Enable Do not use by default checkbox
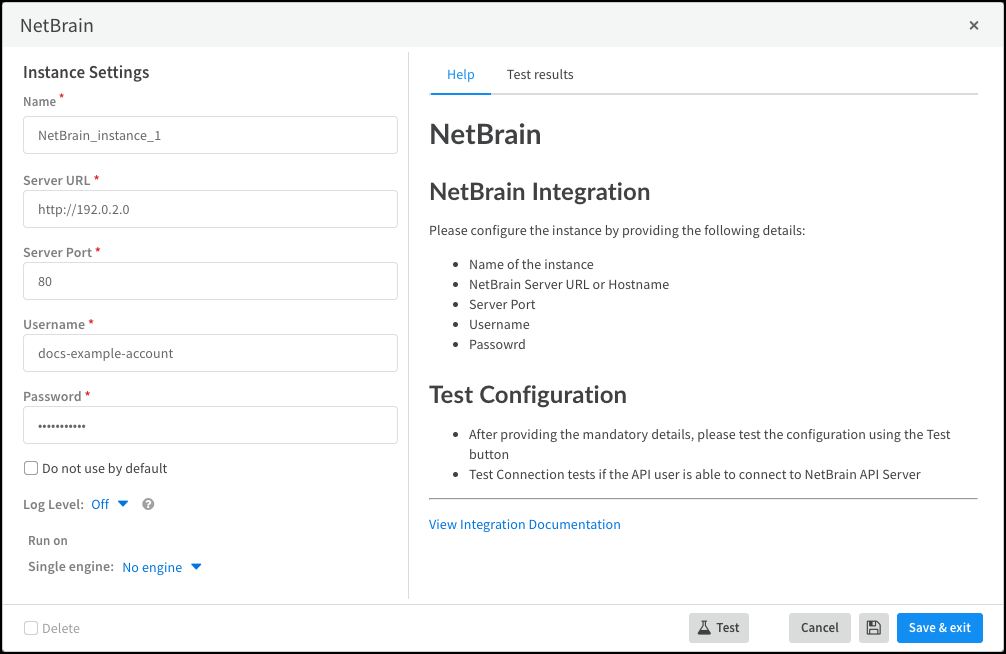 coord(31,468)
